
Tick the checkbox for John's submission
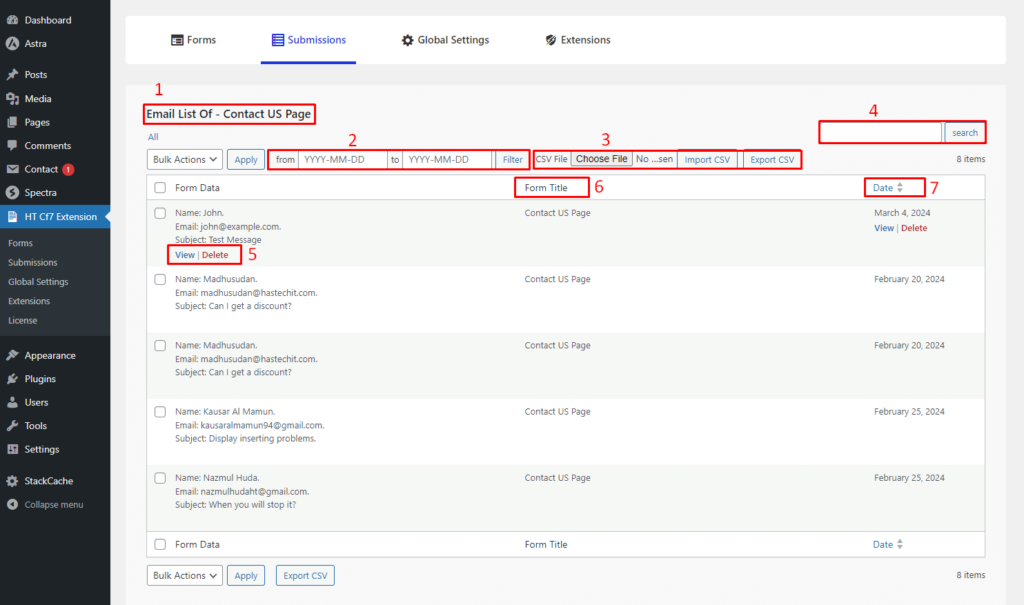click(160, 213)
